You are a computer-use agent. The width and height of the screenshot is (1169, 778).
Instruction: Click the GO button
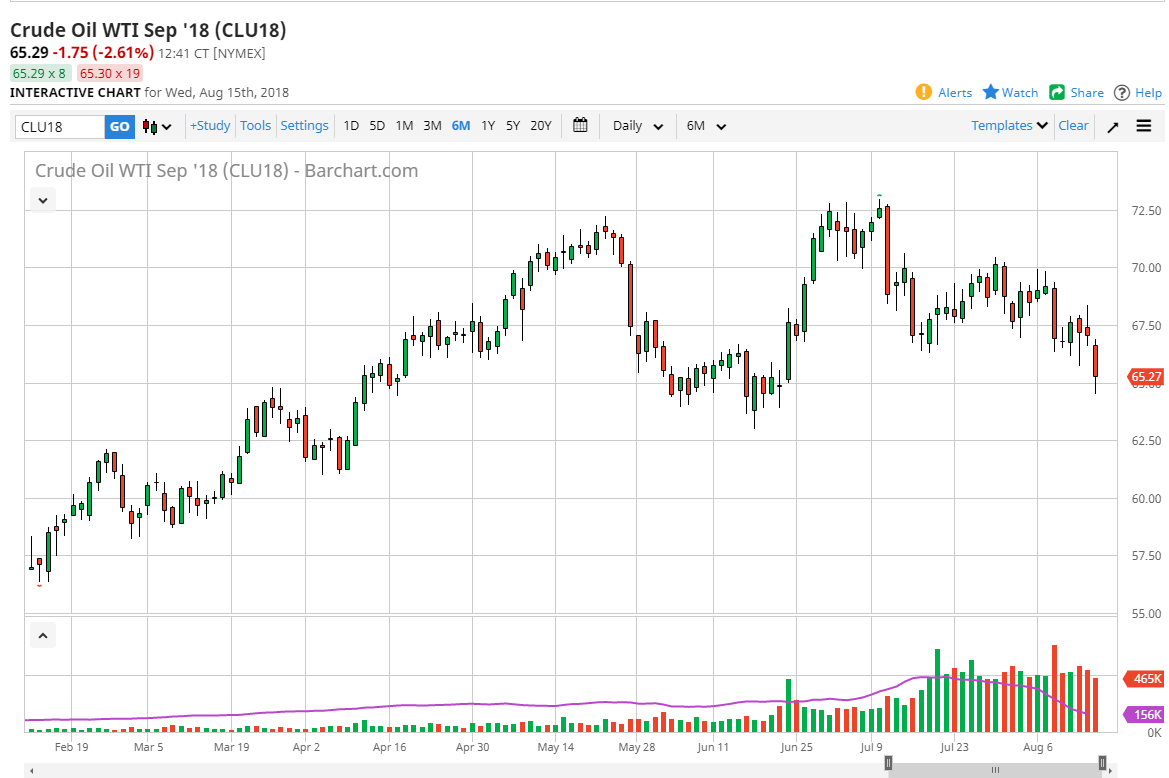click(119, 127)
